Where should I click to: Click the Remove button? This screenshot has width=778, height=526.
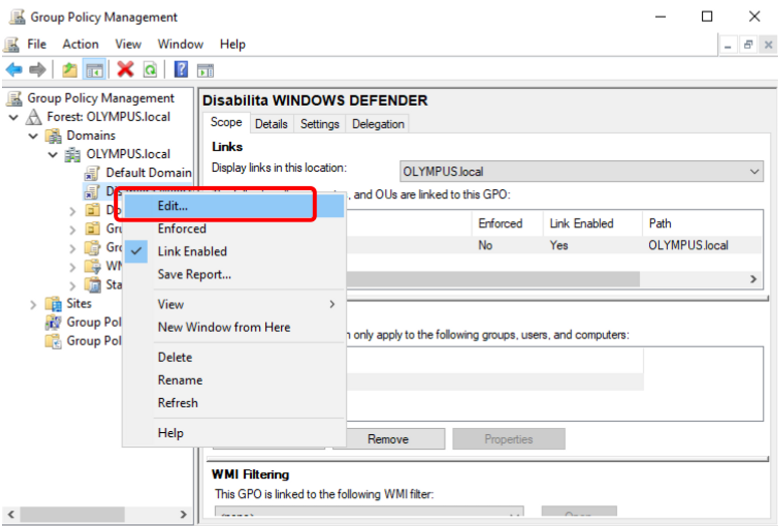coord(388,439)
